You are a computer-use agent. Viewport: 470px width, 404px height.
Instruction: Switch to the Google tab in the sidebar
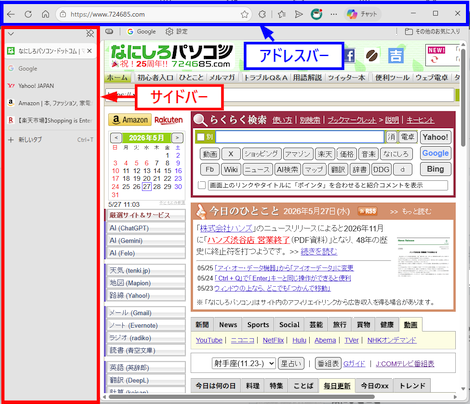point(50,68)
